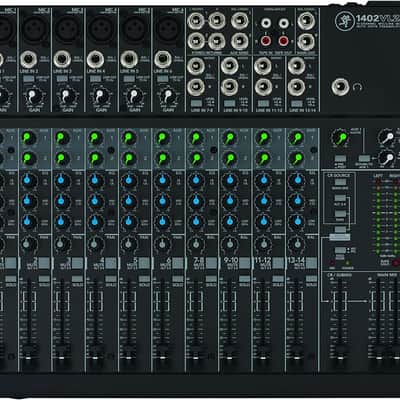Click the channel 11-12 BAL knob
The width and height of the screenshot is (400, 400).
[x=263, y=244]
